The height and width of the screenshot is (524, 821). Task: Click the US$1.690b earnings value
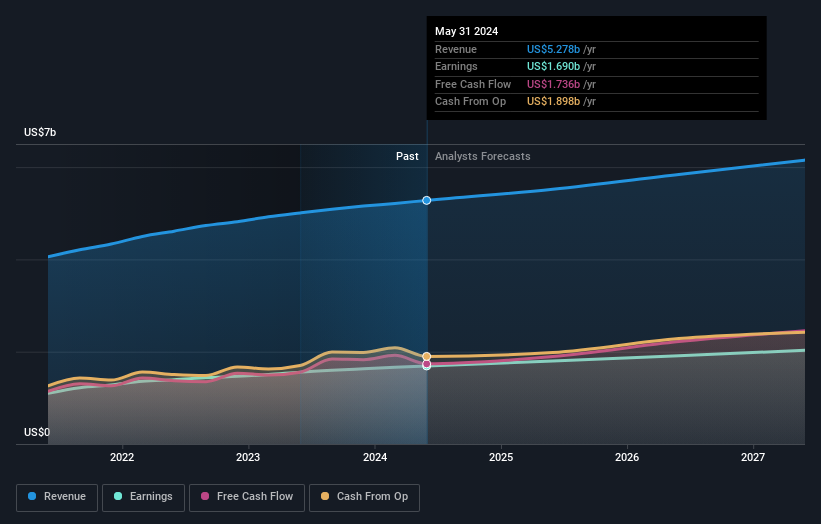[553, 66]
